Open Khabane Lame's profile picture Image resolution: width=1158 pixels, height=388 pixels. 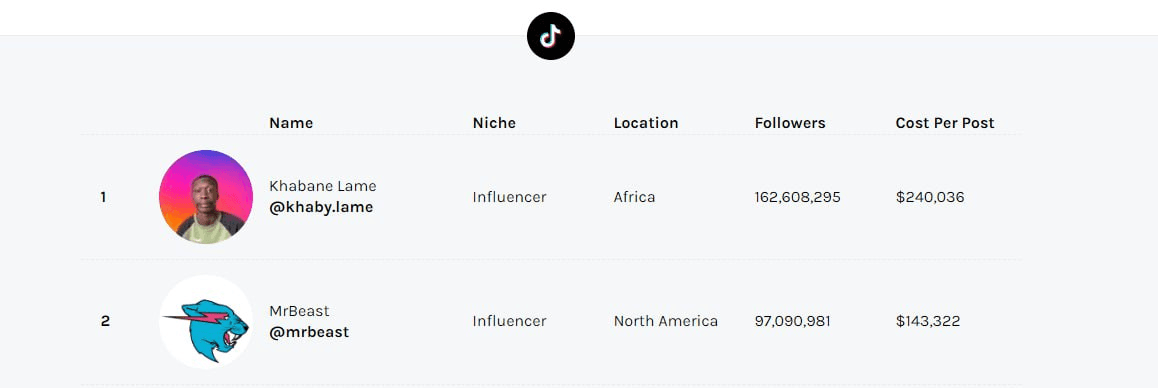click(206, 197)
